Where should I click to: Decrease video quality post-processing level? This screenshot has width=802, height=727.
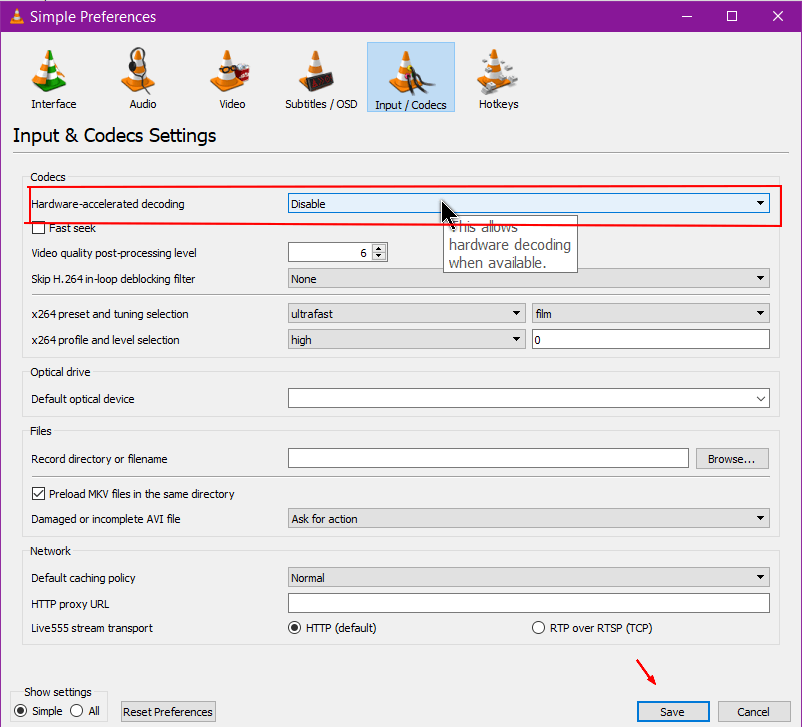(x=379, y=256)
